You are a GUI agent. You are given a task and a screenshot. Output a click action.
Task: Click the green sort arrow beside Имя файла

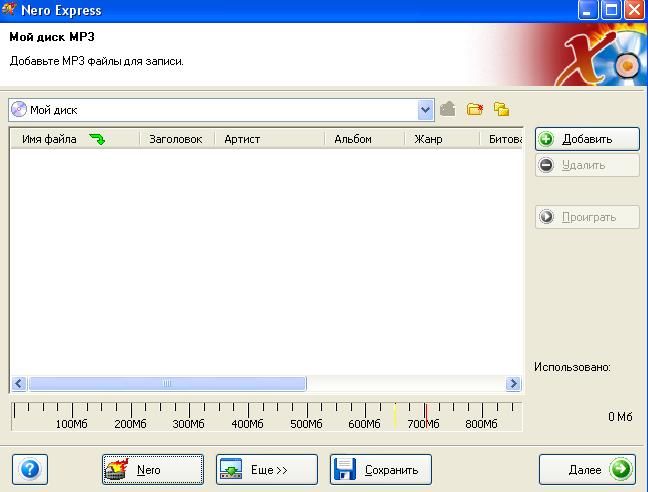[x=97, y=140]
